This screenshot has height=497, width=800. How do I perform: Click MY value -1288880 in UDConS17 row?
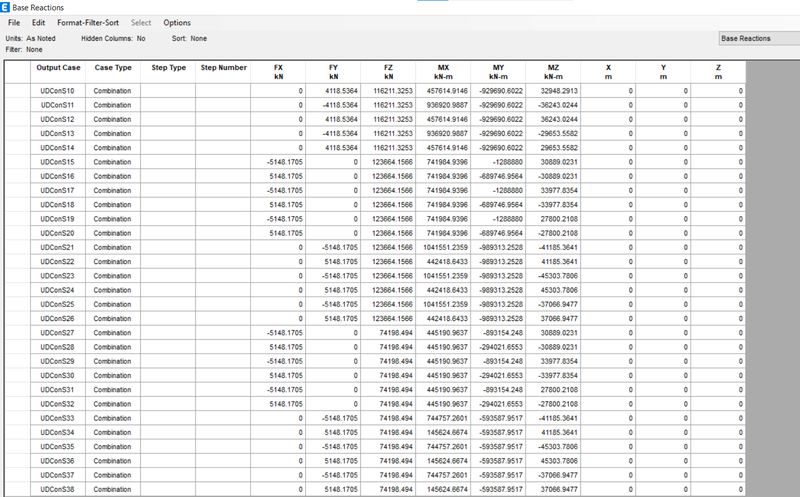(498, 191)
